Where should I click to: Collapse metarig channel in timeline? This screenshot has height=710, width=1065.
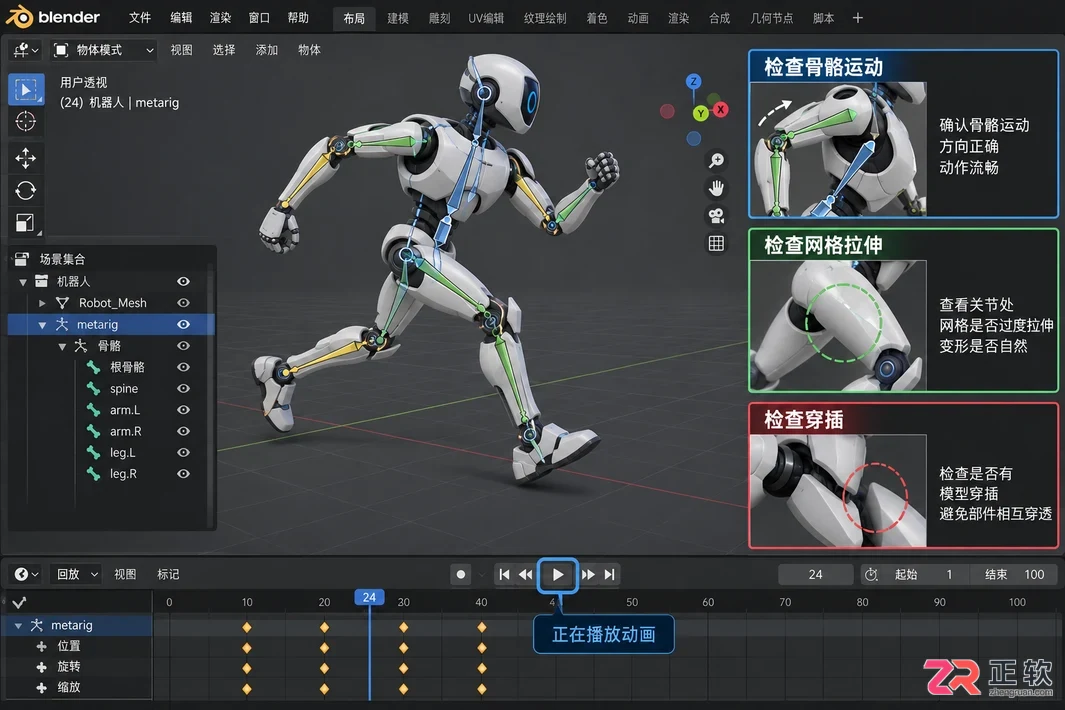tap(18, 626)
